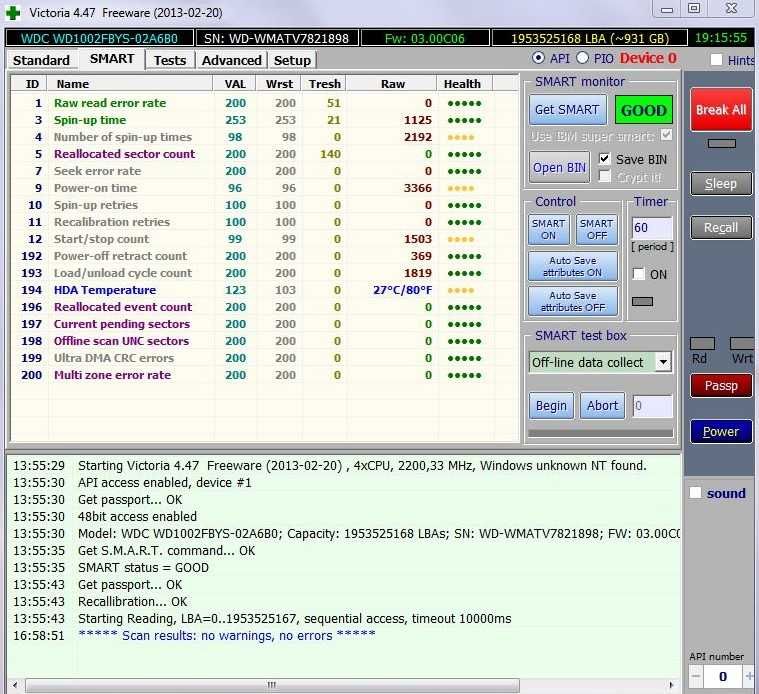Open the Off-line data collect dropdown
759x694 pixels.
(x=663, y=362)
